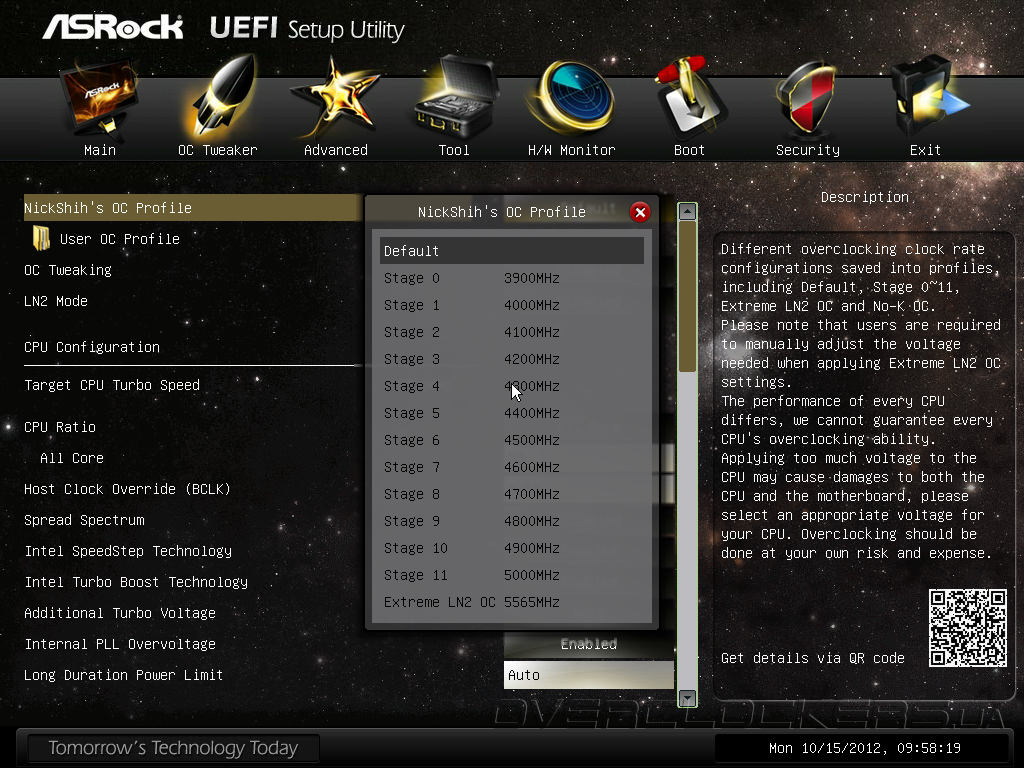Switch to the Boot tab label
This screenshot has height=768, width=1024.
pyautogui.click(x=690, y=150)
